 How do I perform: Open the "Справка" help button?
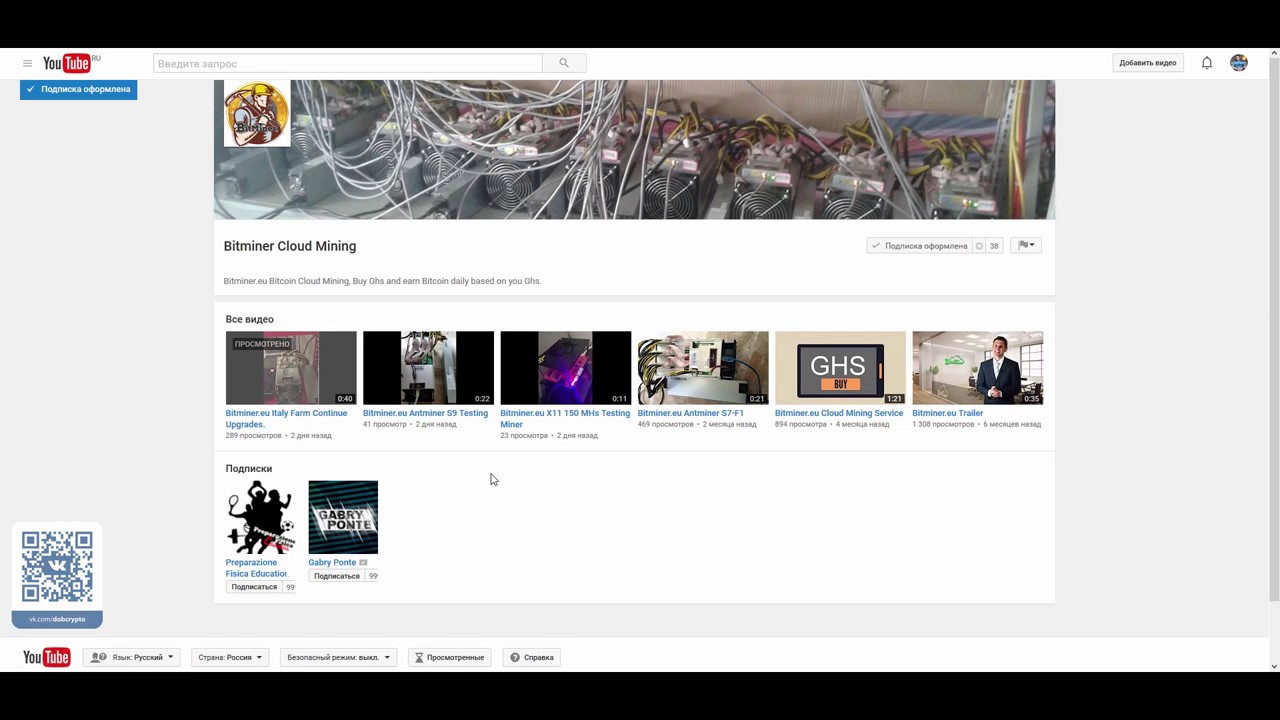(x=532, y=657)
